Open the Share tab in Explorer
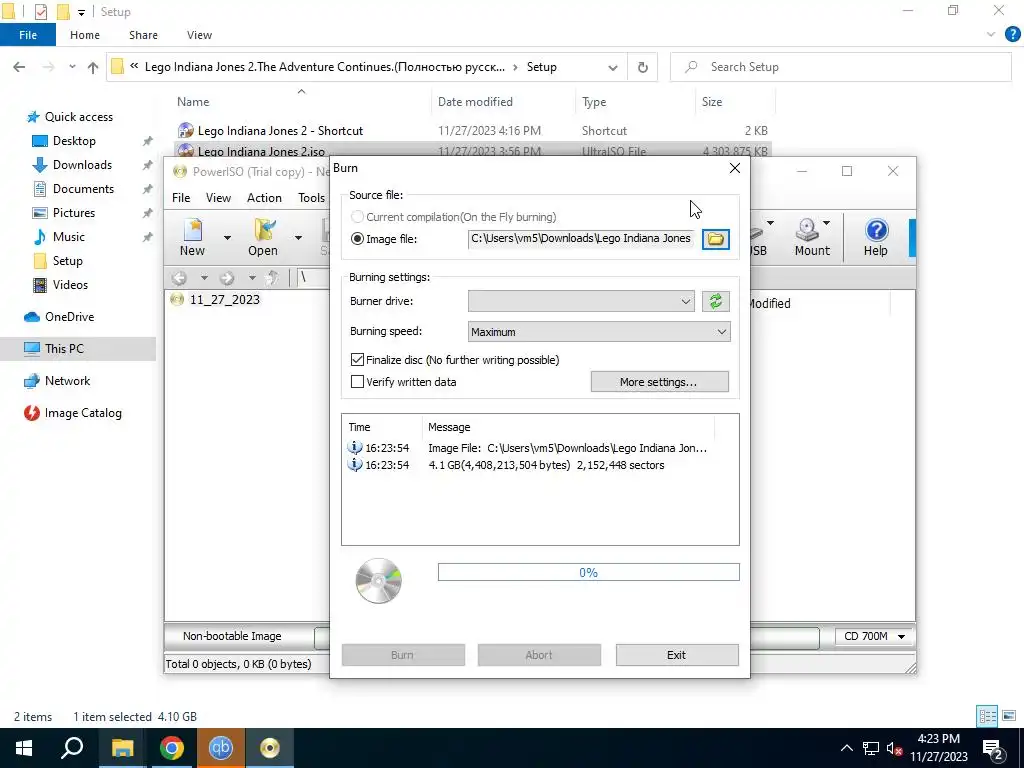Viewport: 1024px width, 768px height. tap(143, 35)
